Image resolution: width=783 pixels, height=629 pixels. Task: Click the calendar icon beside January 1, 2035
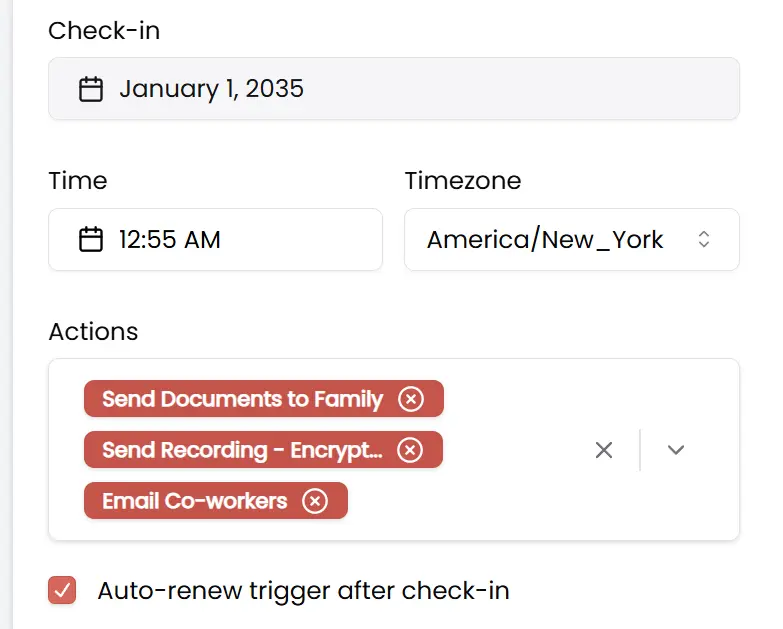pos(91,89)
